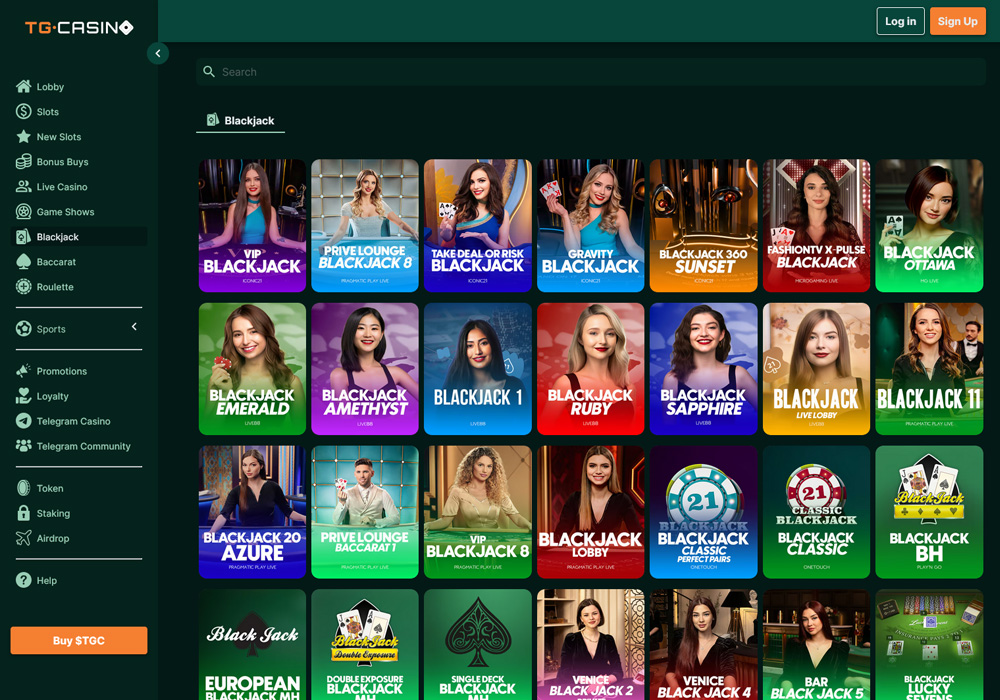Open Take Deal or Risk Blackjack
This screenshot has height=700, width=1000.
pos(478,226)
